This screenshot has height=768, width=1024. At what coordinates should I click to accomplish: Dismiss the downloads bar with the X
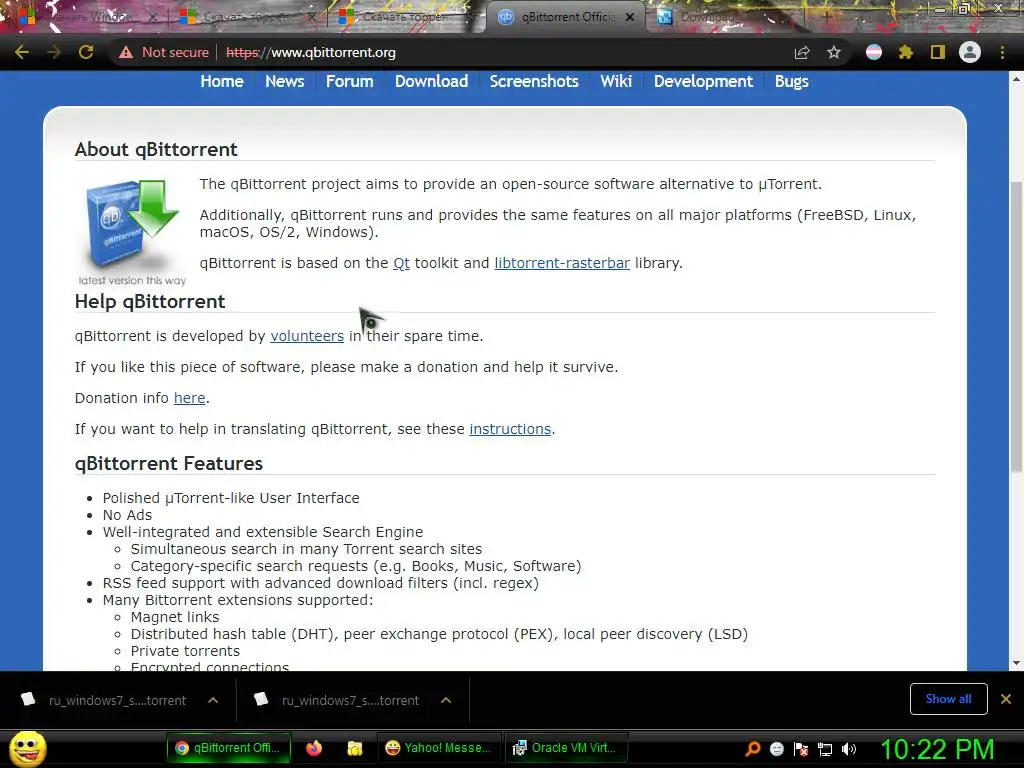pyautogui.click(x=1006, y=699)
